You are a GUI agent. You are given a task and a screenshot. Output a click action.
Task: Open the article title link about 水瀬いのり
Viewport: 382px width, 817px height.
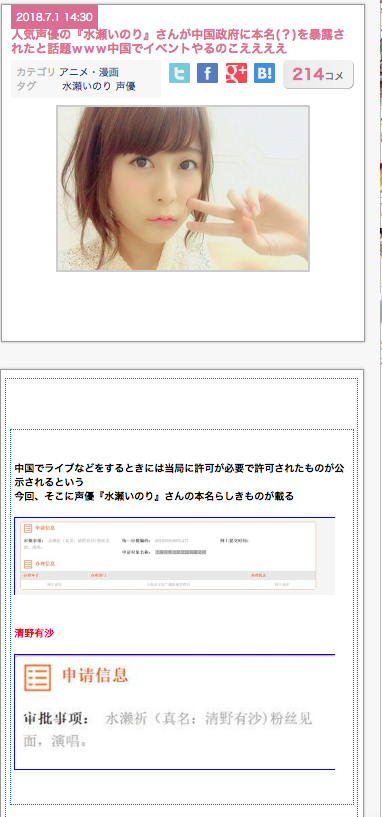[x=178, y=42]
